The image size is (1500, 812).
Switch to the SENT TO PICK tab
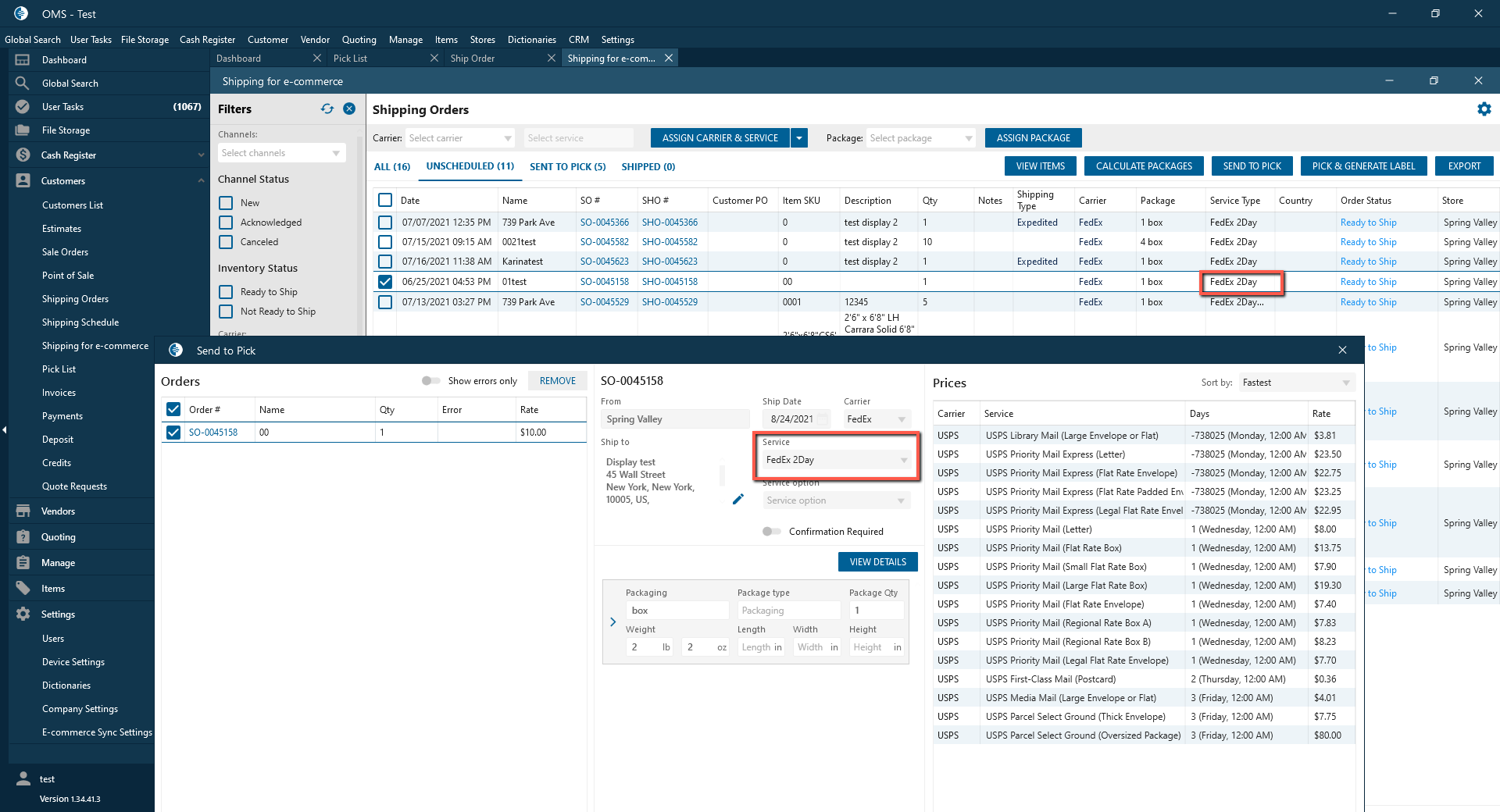[x=567, y=167]
